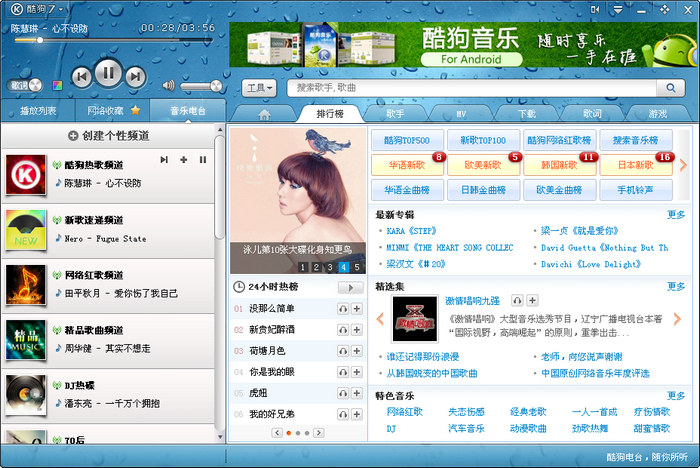Switch to the 歌手 tab

(395, 114)
